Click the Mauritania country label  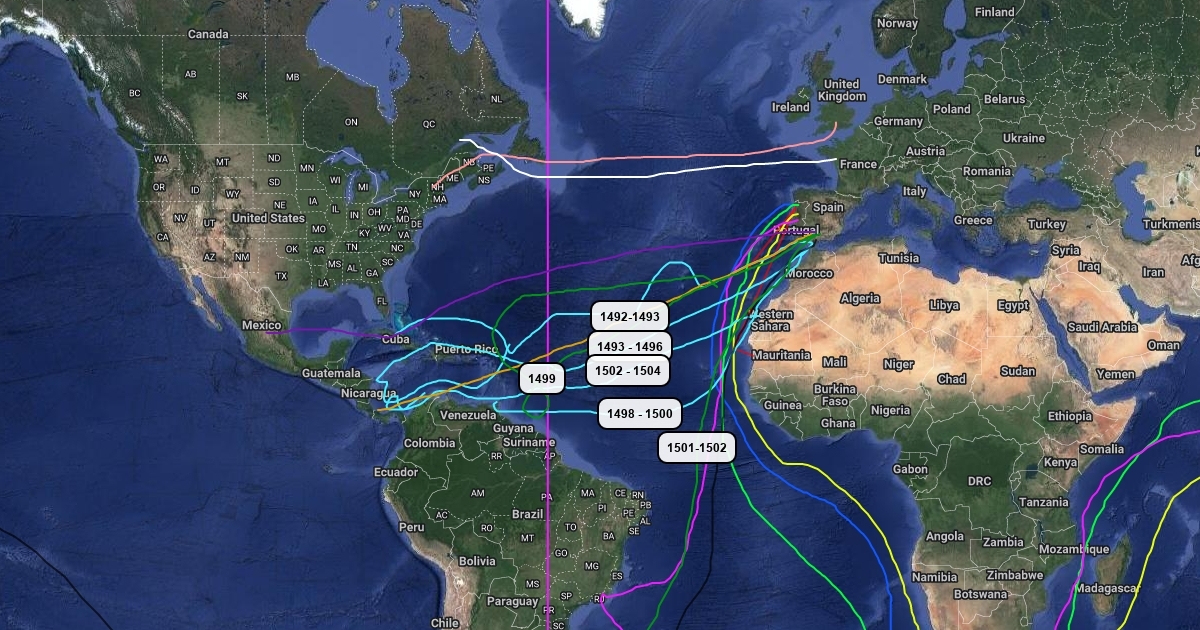782,355
